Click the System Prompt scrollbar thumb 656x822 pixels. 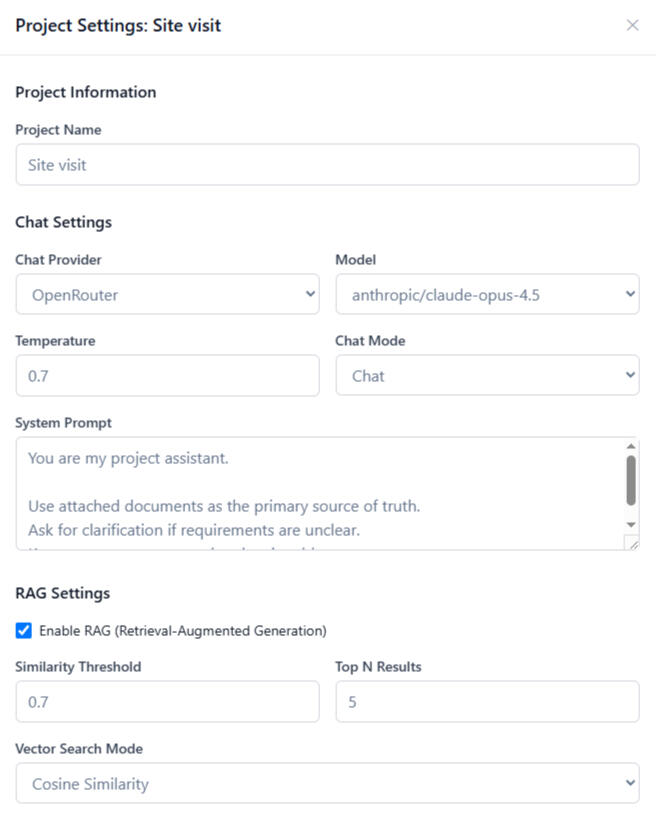(631, 480)
